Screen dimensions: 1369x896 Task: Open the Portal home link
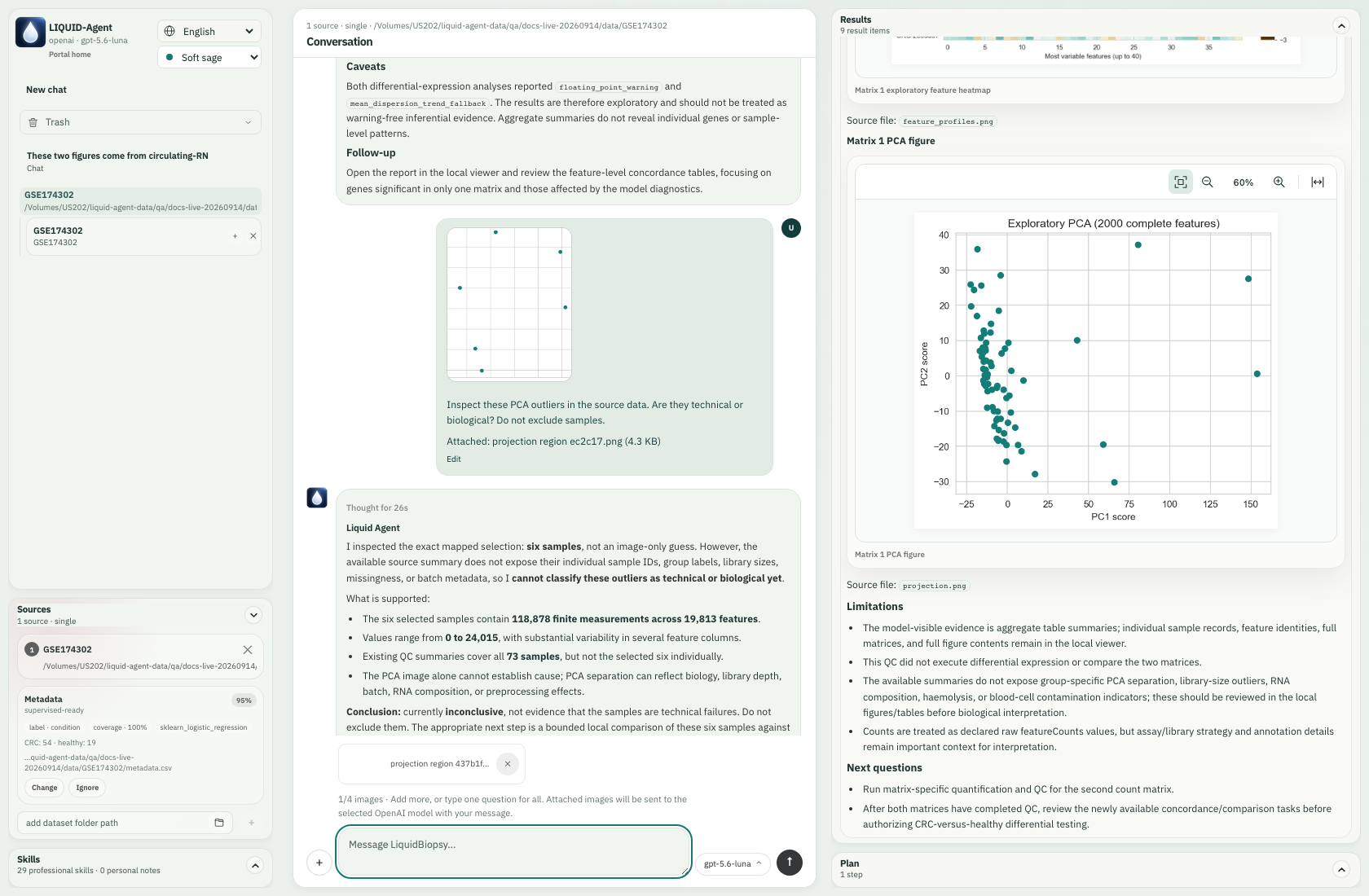70,55
